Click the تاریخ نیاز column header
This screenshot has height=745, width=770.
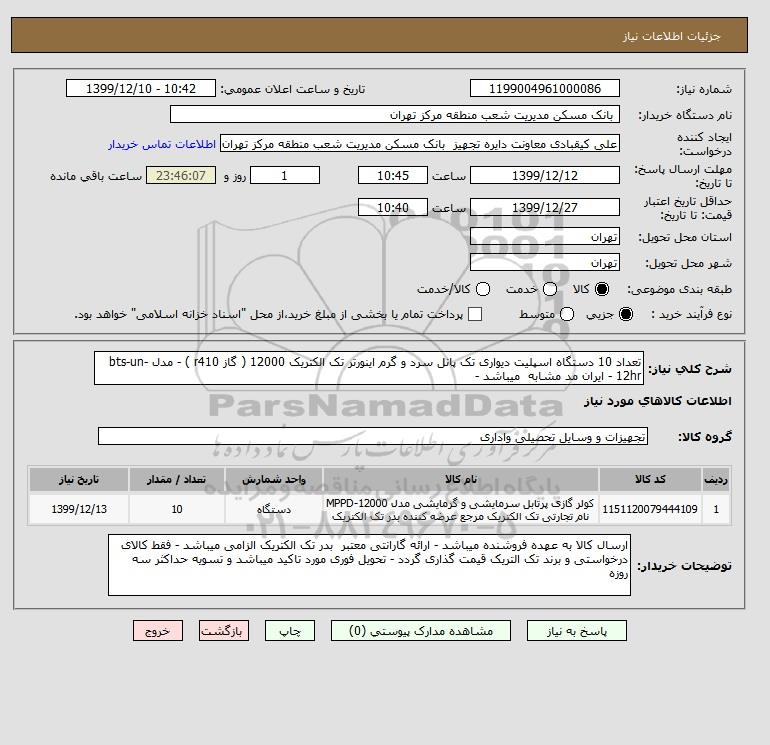79,479
